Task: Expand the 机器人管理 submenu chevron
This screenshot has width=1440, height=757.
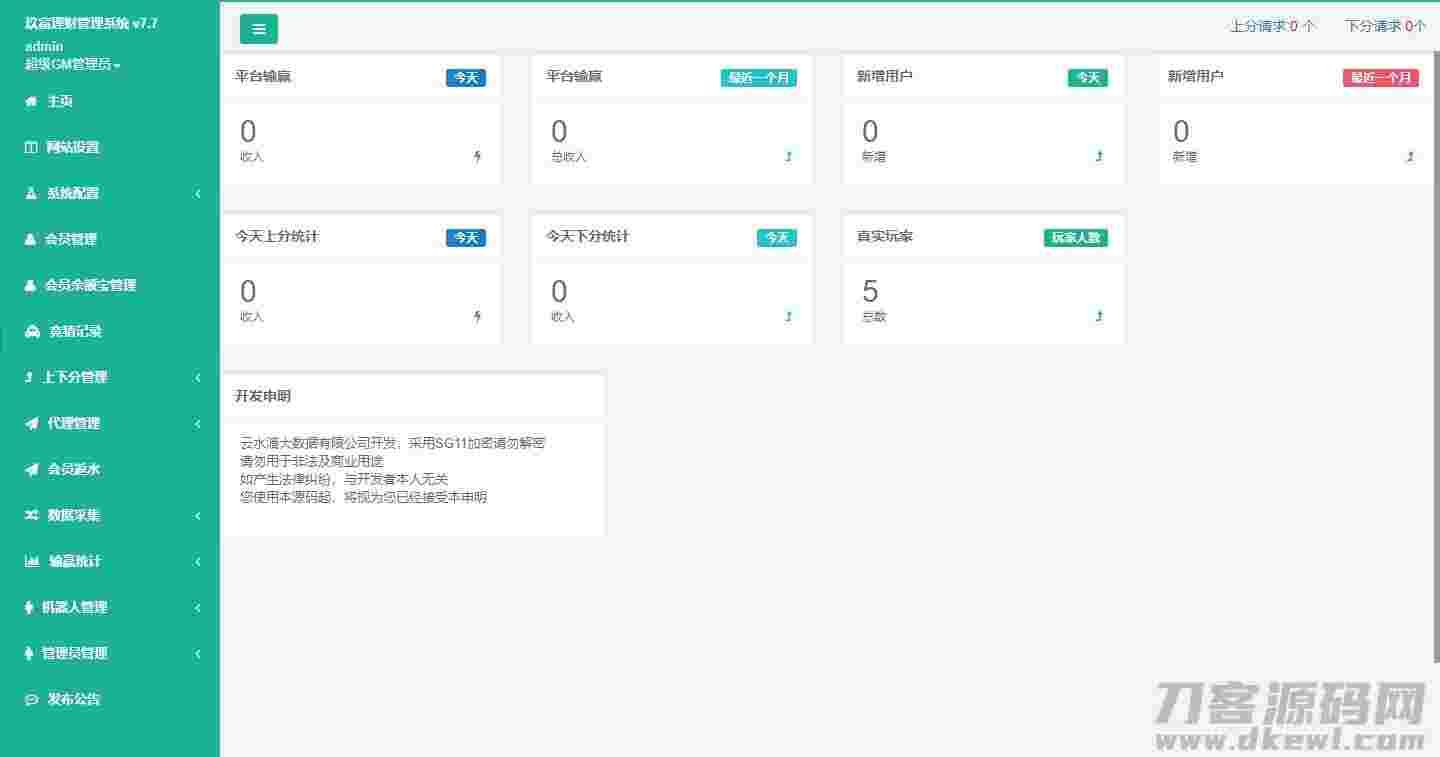Action: [198, 607]
